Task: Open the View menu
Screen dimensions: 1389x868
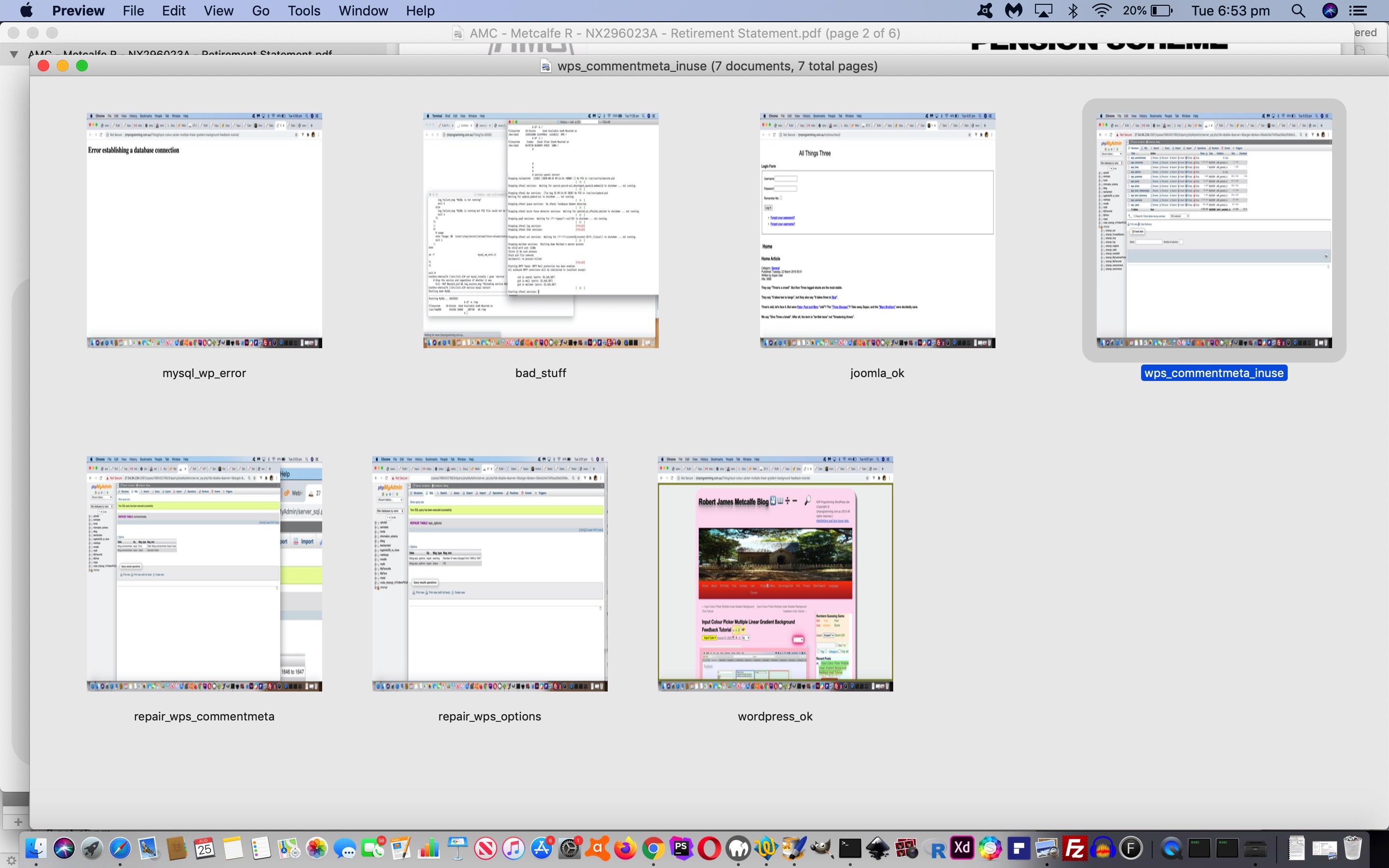Action: [218, 10]
